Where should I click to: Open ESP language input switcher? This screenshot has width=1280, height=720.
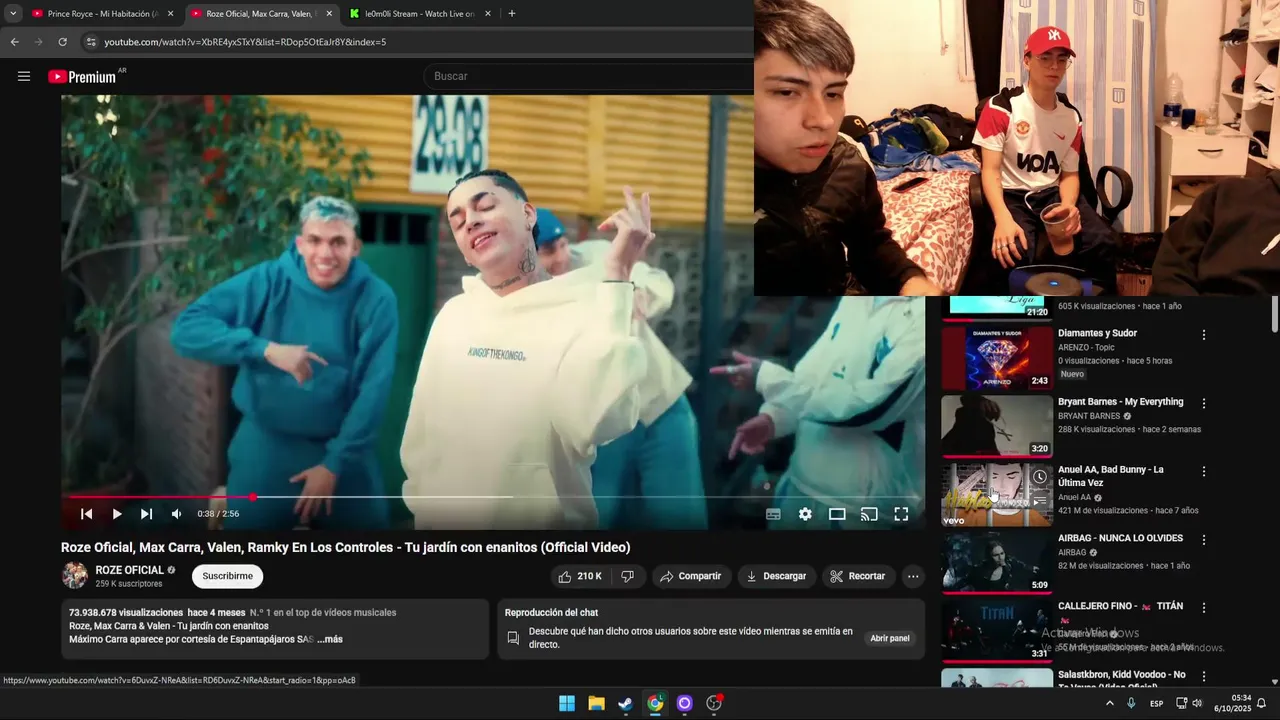pyautogui.click(x=1156, y=703)
